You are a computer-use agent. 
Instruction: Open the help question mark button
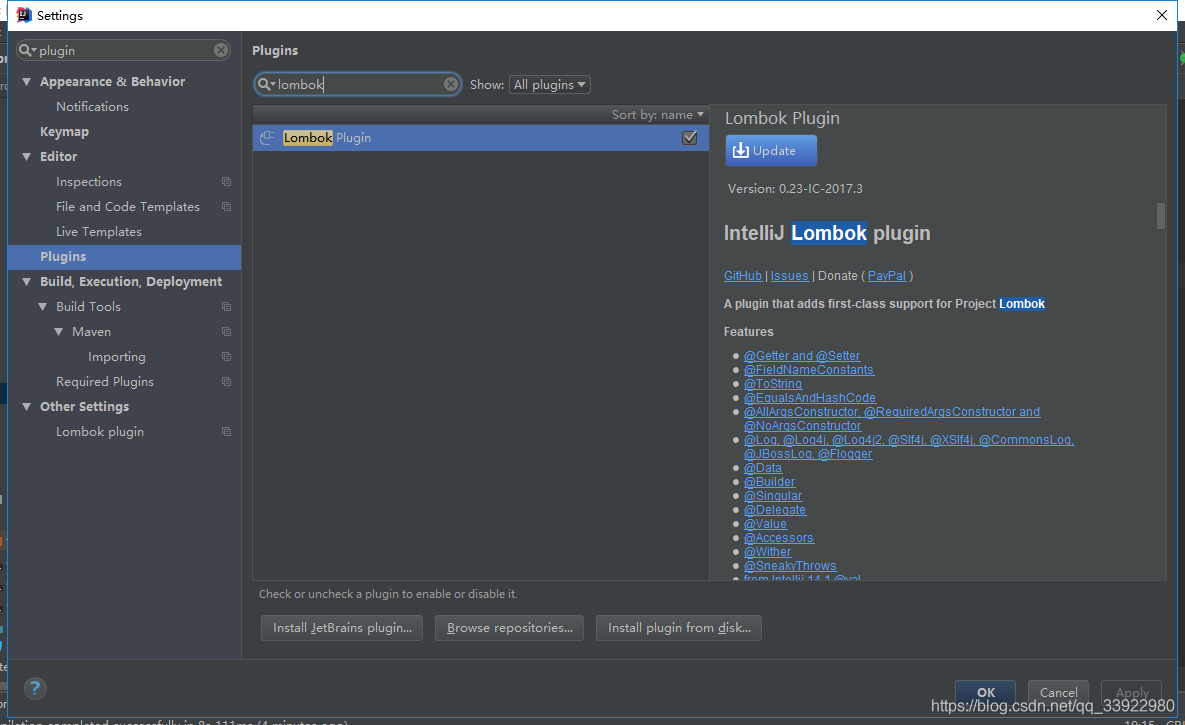pyautogui.click(x=35, y=688)
